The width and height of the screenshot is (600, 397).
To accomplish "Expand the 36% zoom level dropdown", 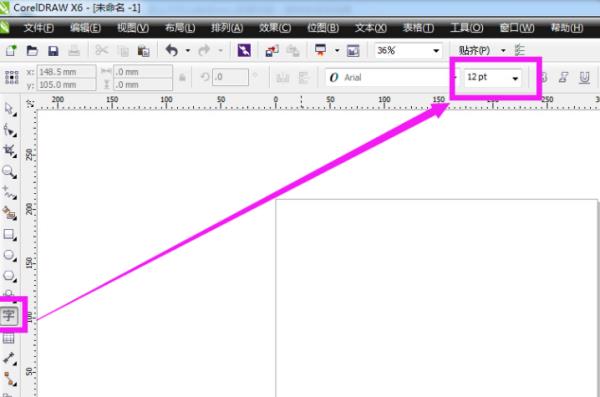I will (436, 51).
